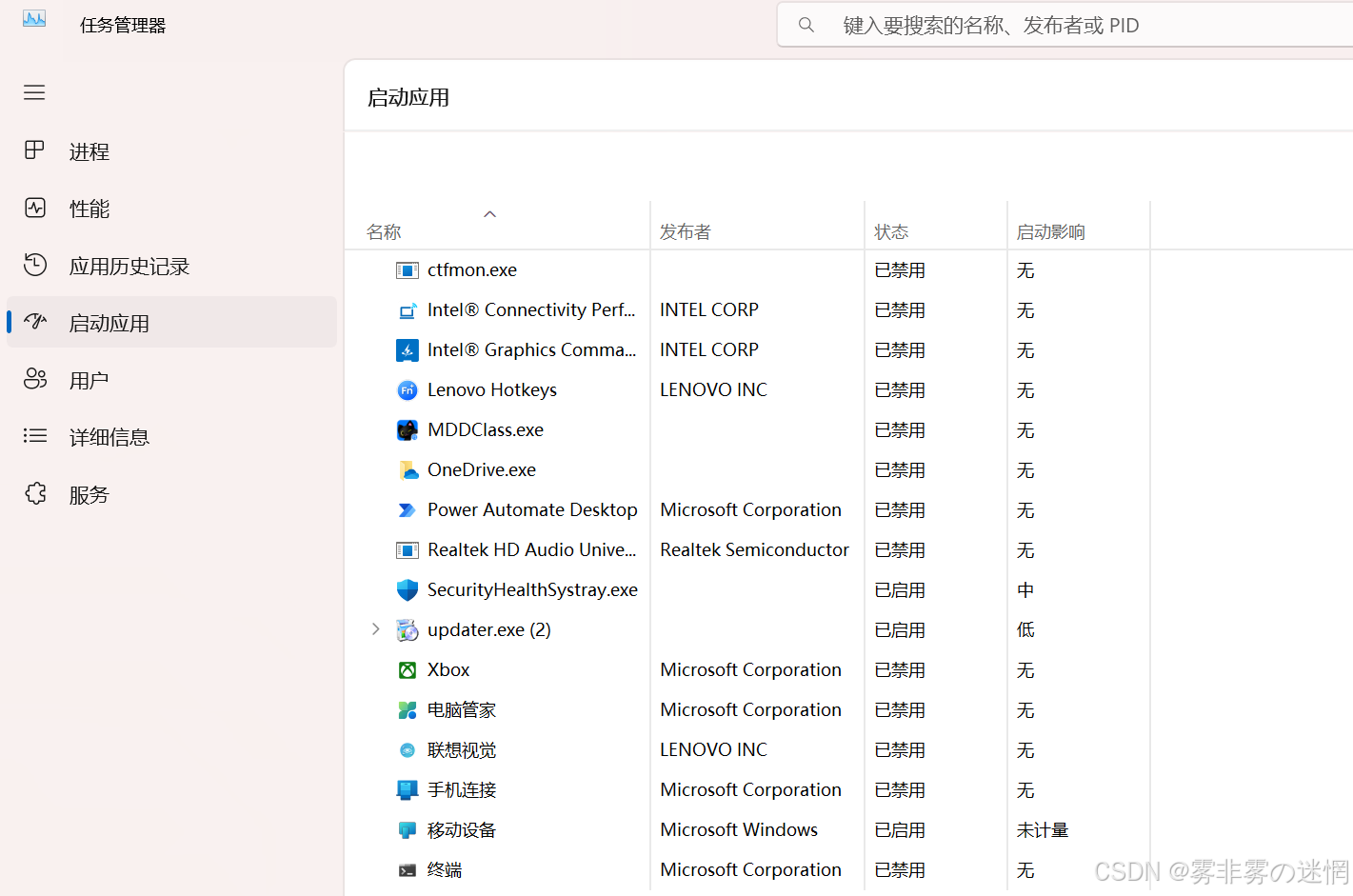Screen dimensions: 1353x896
Task: Click the Realtek HD Audio icon
Action: tap(408, 550)
